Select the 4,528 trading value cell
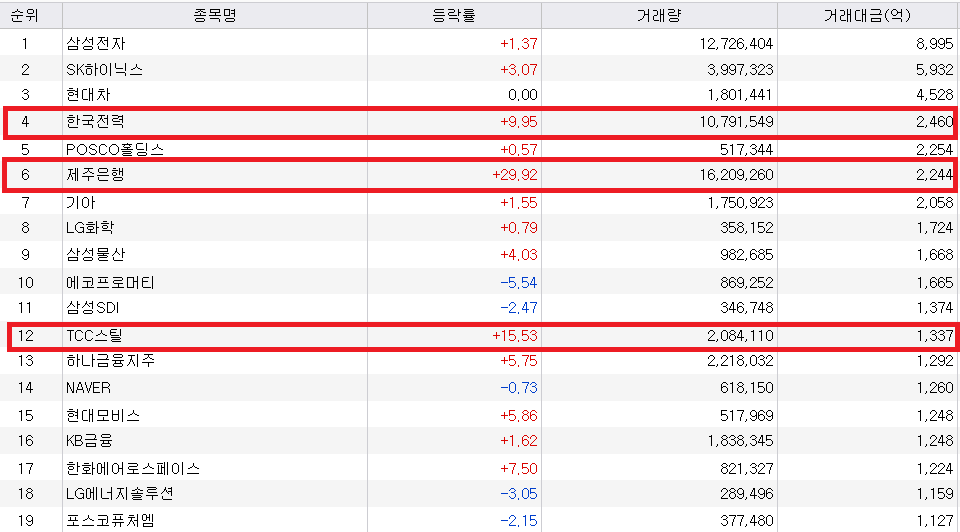Viewport: 960px width, 532px height. coord(935,95)
